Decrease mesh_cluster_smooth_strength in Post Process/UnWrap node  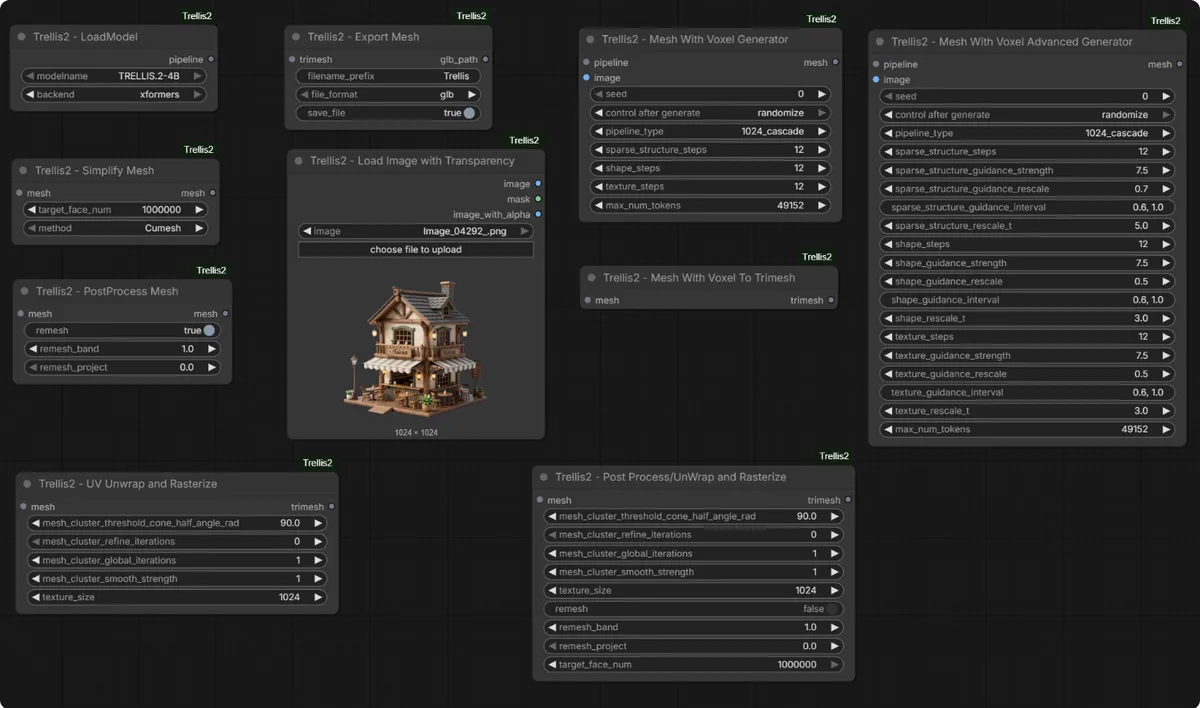(552, 572)
